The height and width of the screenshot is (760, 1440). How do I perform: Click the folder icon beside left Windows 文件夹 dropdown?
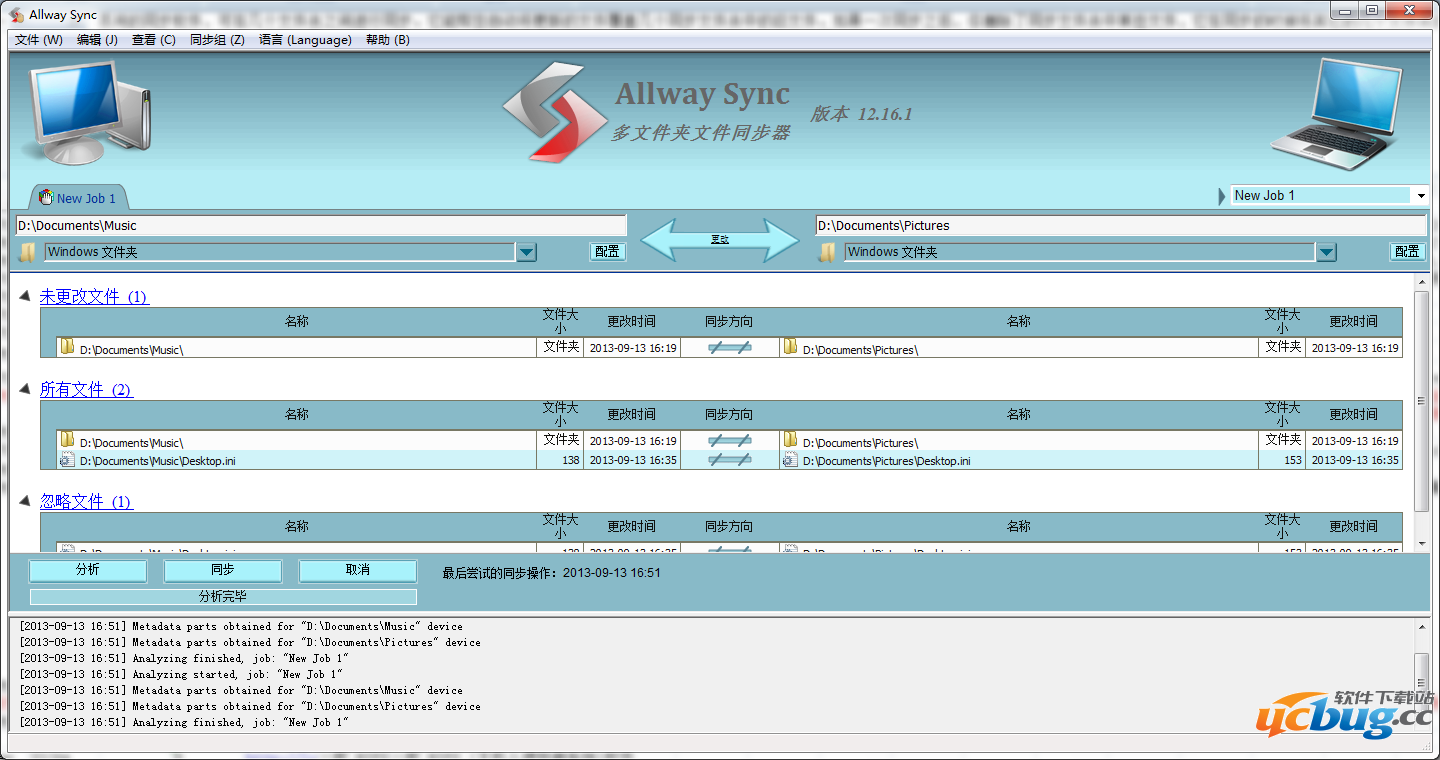(x=27, y=252)
